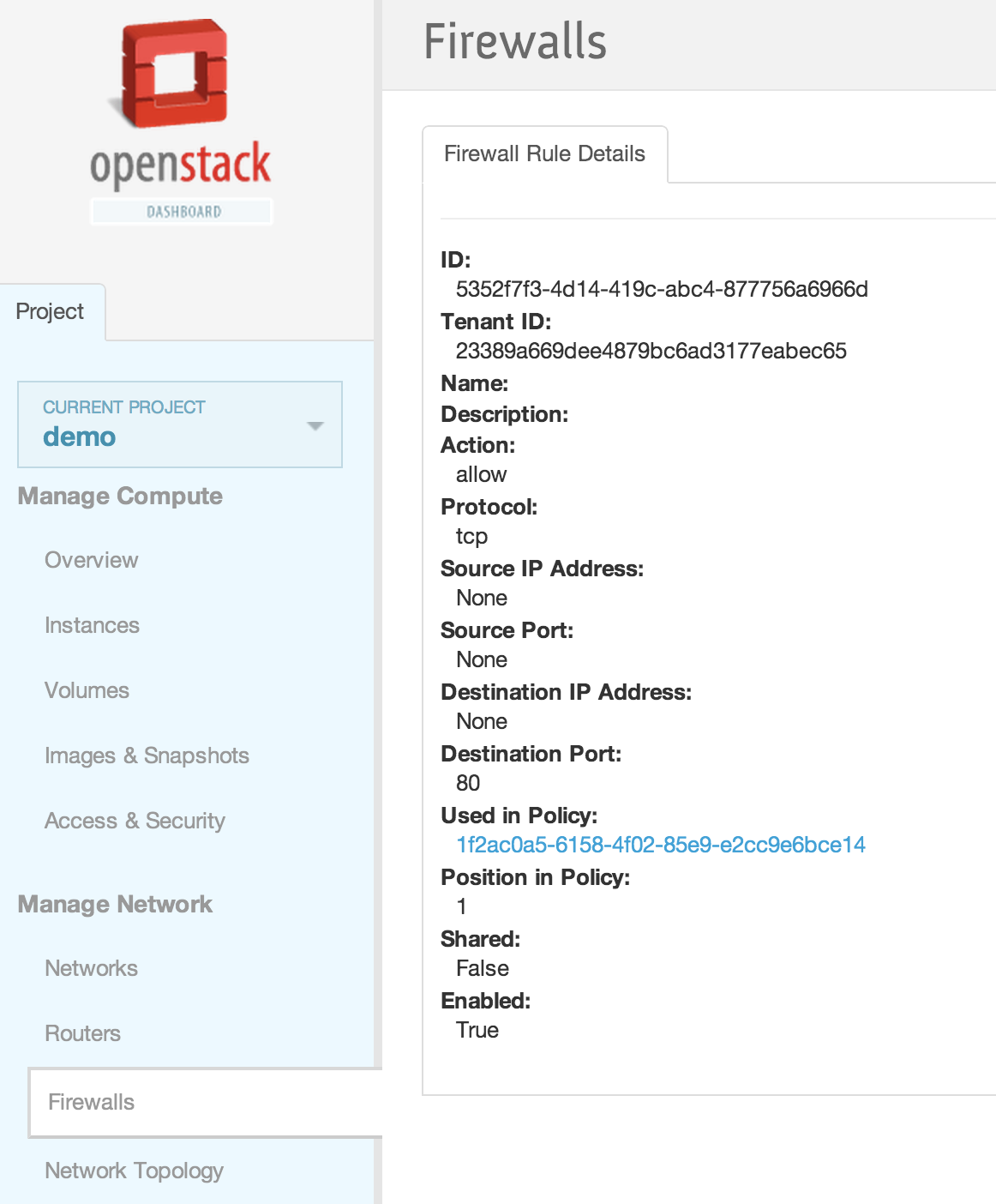Click the Manage Network section heading

coord(115,904)
